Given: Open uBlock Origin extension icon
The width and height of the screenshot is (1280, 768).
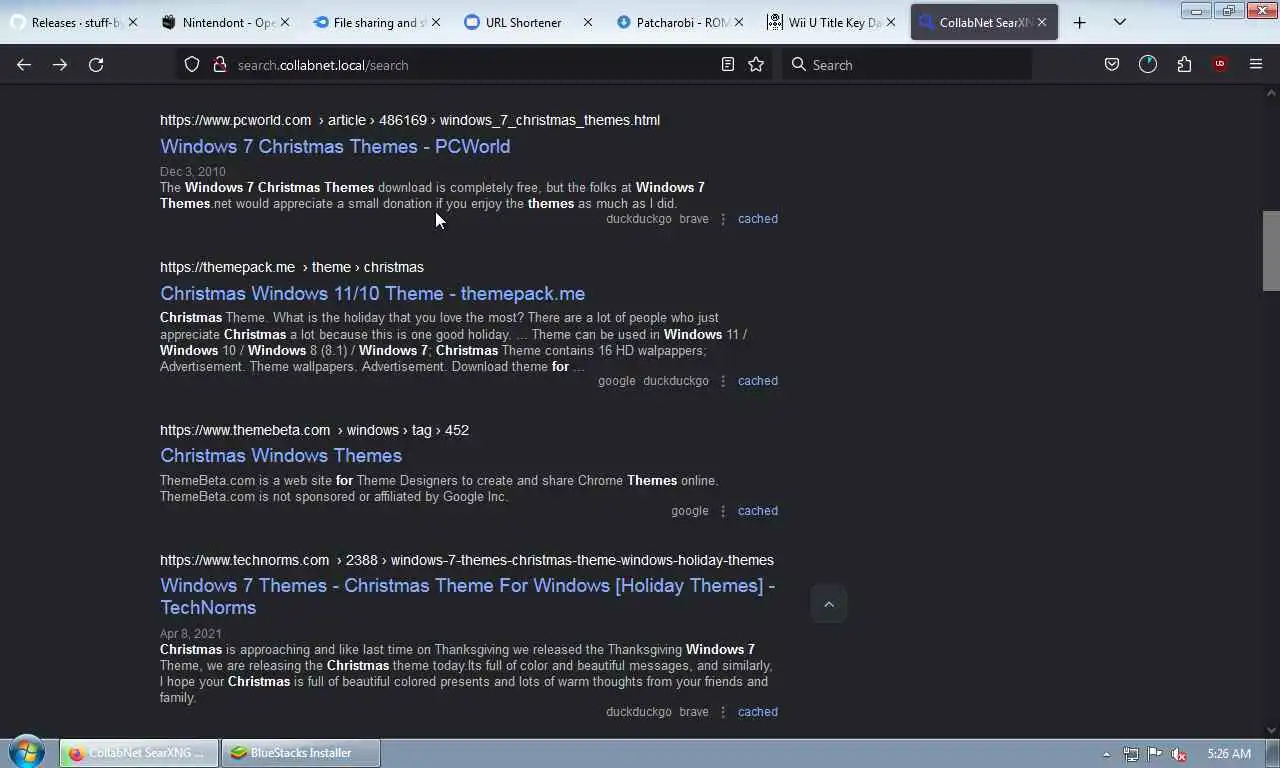Looking at the screenshot, I should pyautogui.click(x=1220, y=64).
